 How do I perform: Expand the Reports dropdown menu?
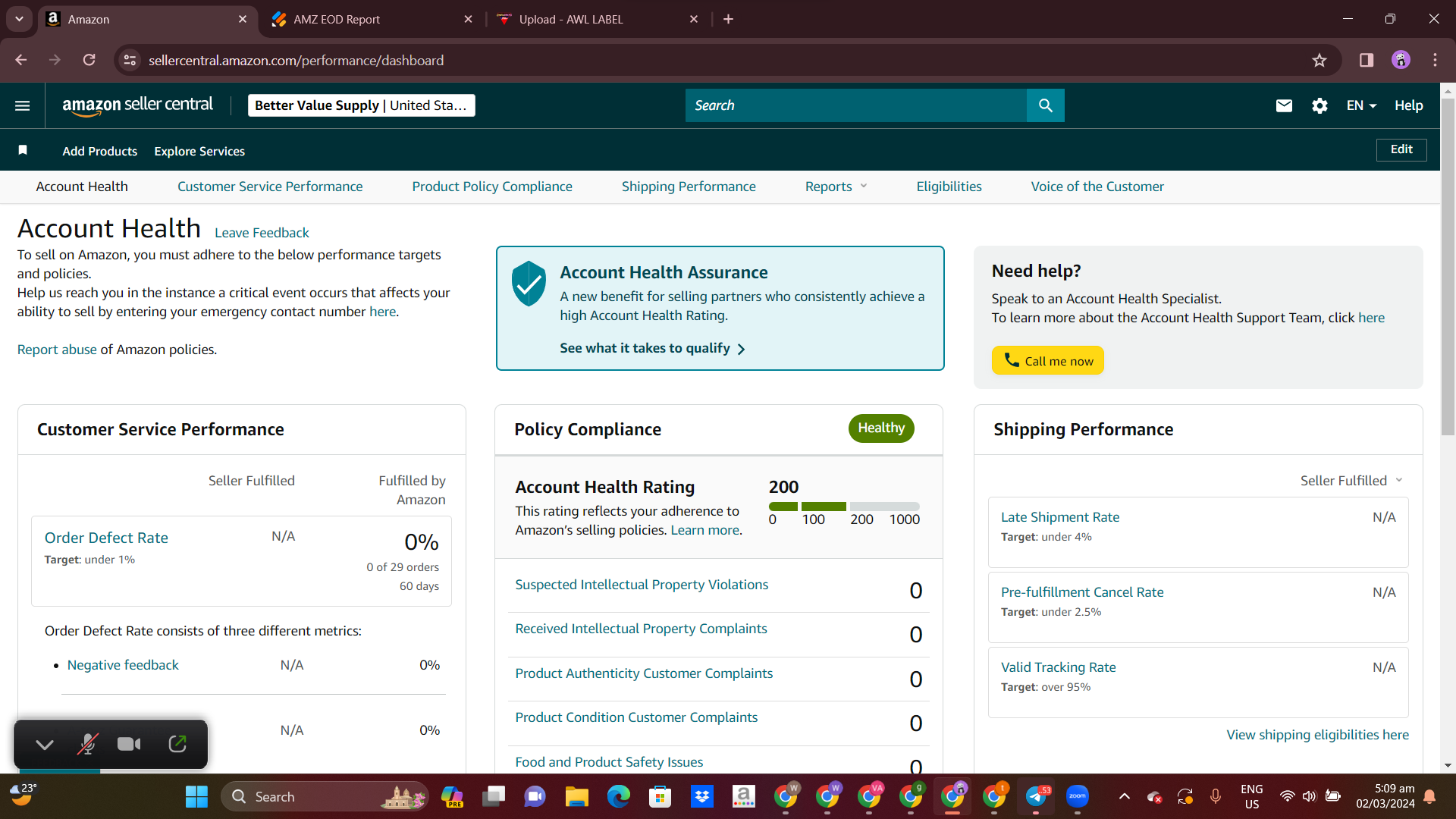836,187
